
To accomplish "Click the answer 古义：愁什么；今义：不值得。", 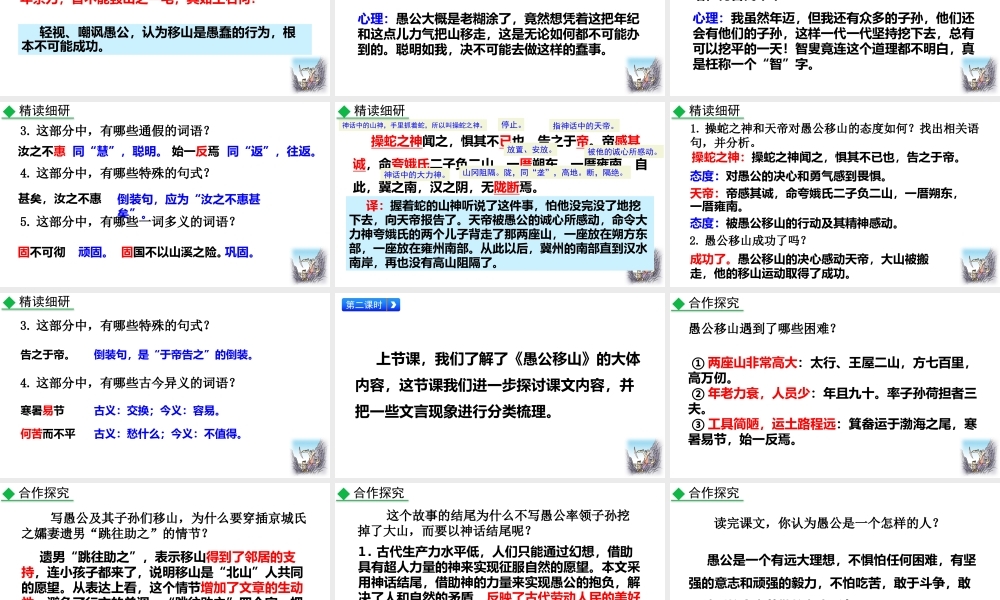I will 168,434.
